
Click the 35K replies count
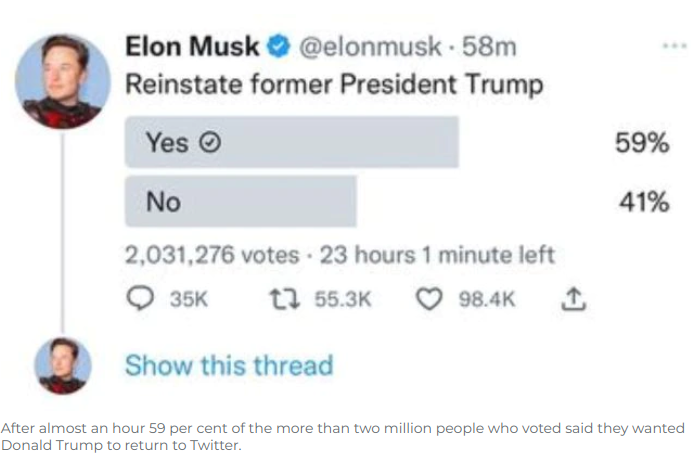coord(187,299)
